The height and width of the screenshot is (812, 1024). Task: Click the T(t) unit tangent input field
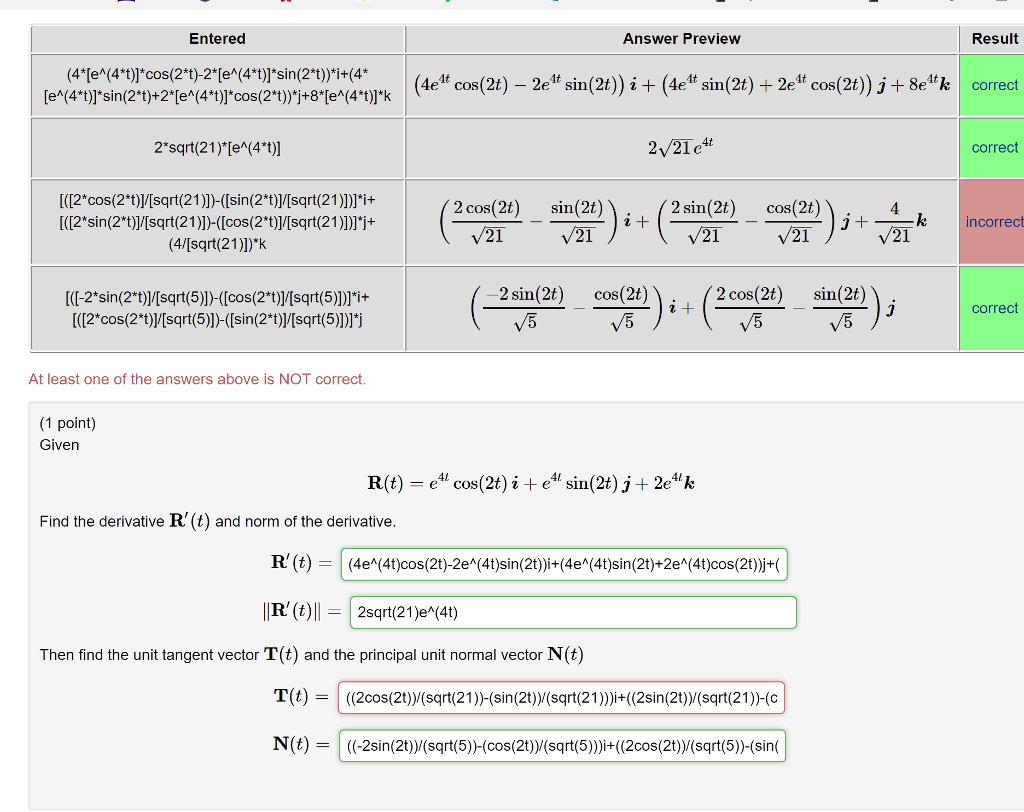coord(562,697)
